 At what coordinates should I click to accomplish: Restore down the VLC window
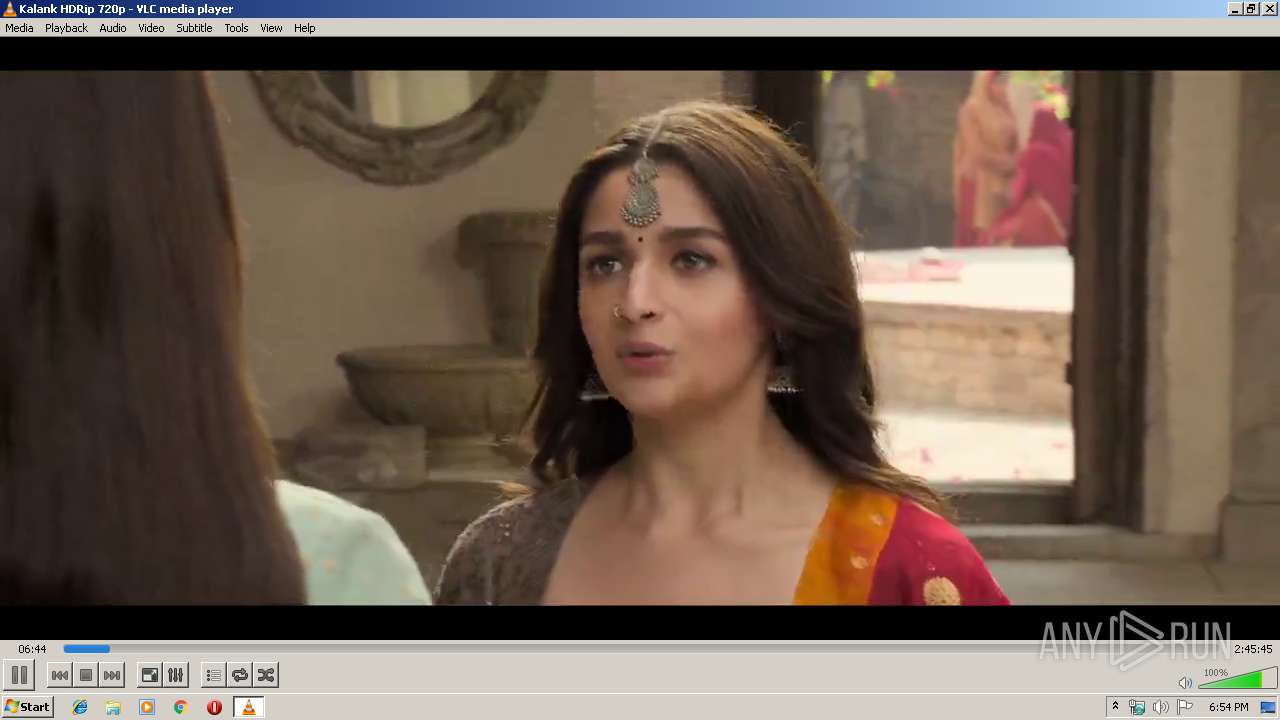tap(1251, 9)
